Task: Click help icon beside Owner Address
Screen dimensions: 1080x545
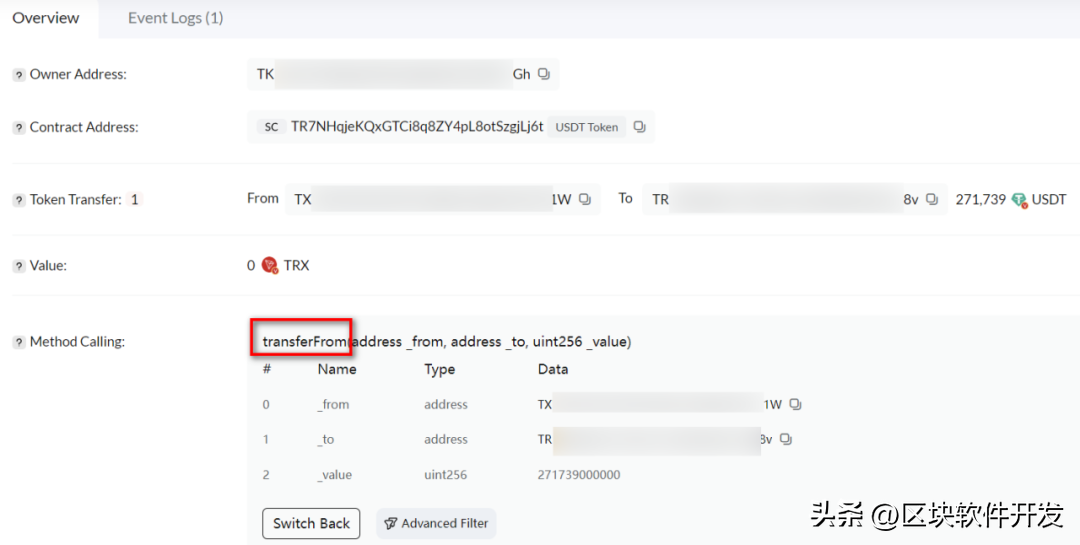Action: coord(18,75)
